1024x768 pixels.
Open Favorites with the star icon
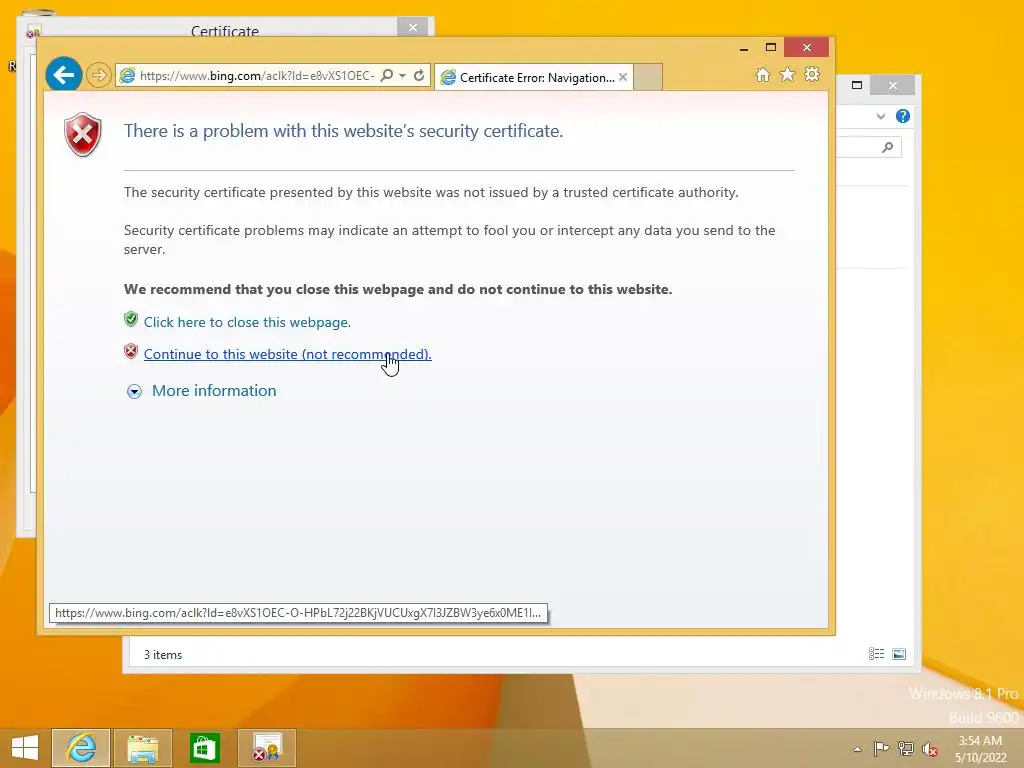[788, 74]
